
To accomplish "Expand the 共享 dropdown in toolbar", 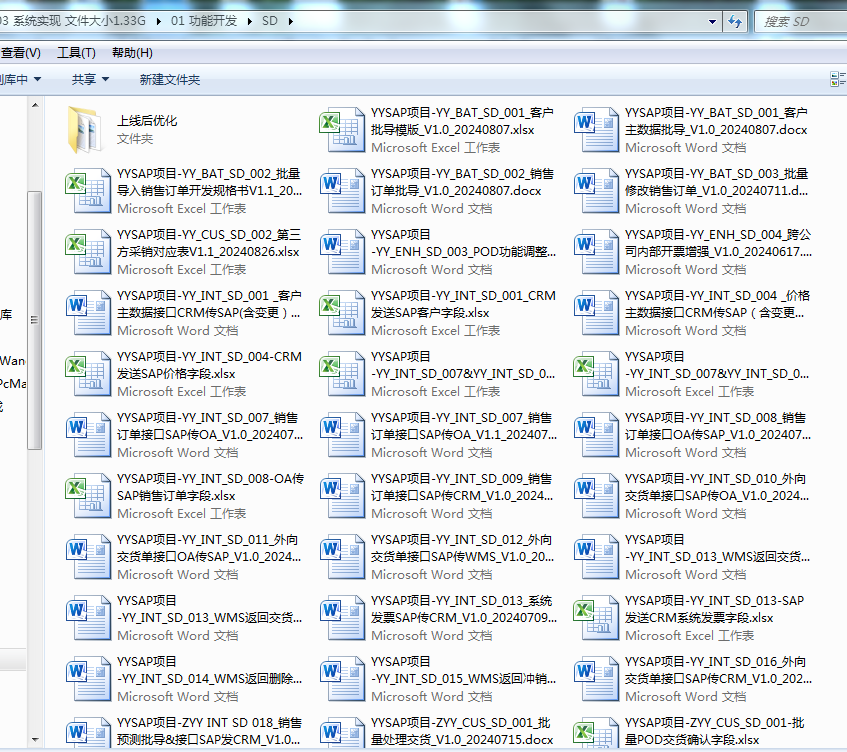I will pyautogui.click(x=90, y=79).
